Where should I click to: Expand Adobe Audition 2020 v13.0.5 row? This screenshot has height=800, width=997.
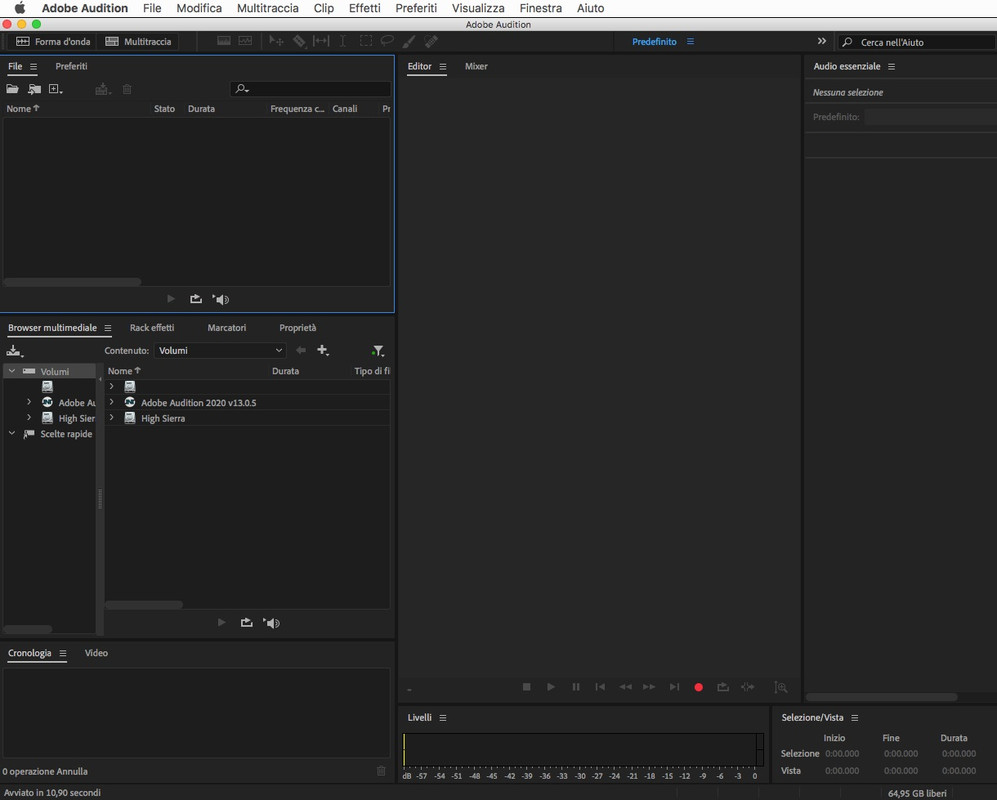click(x=112, y=402)
